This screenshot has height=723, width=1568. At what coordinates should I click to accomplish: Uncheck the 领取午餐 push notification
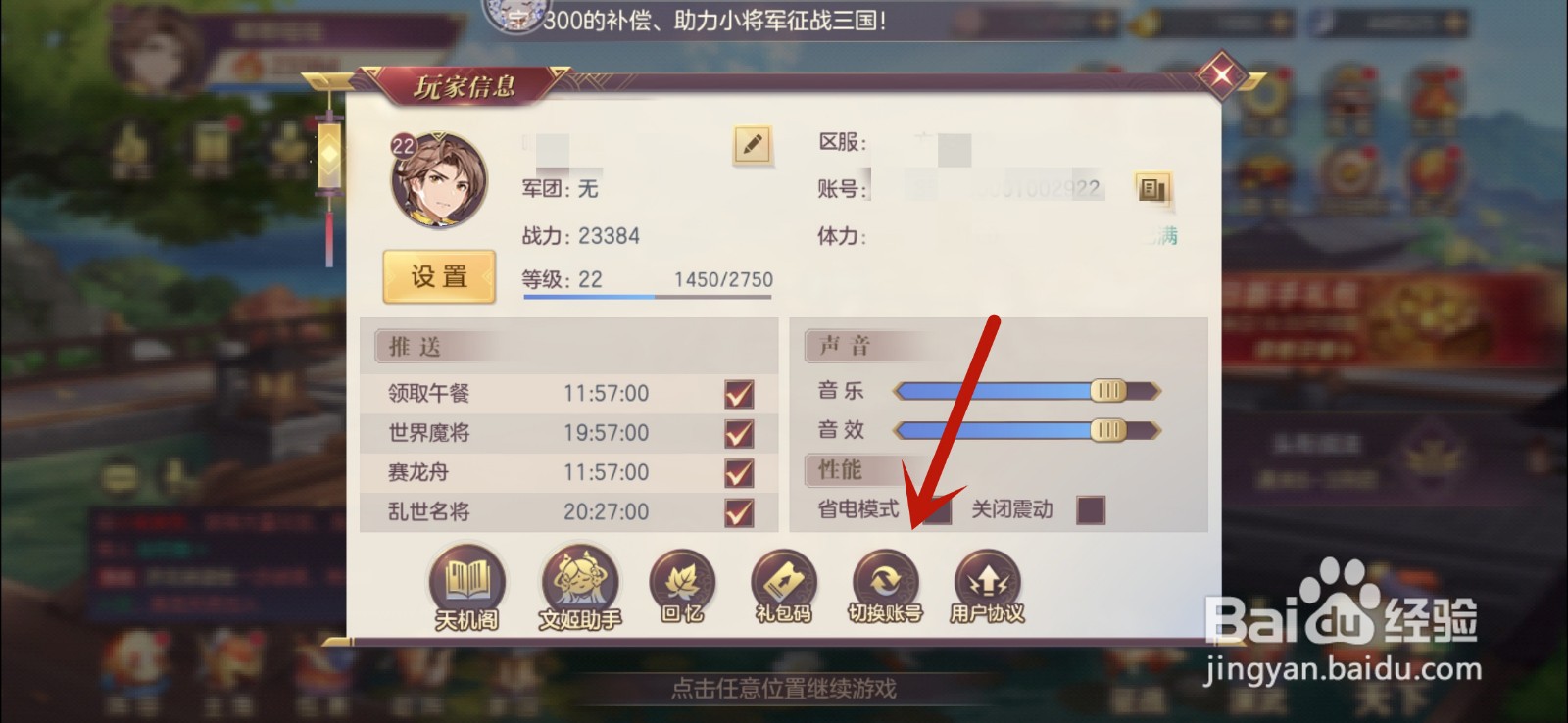[739, 394]
